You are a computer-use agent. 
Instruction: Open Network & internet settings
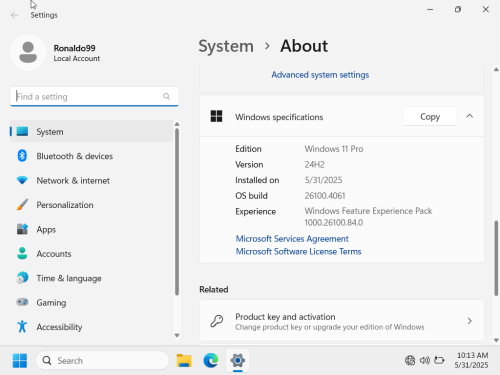point(91,180)
